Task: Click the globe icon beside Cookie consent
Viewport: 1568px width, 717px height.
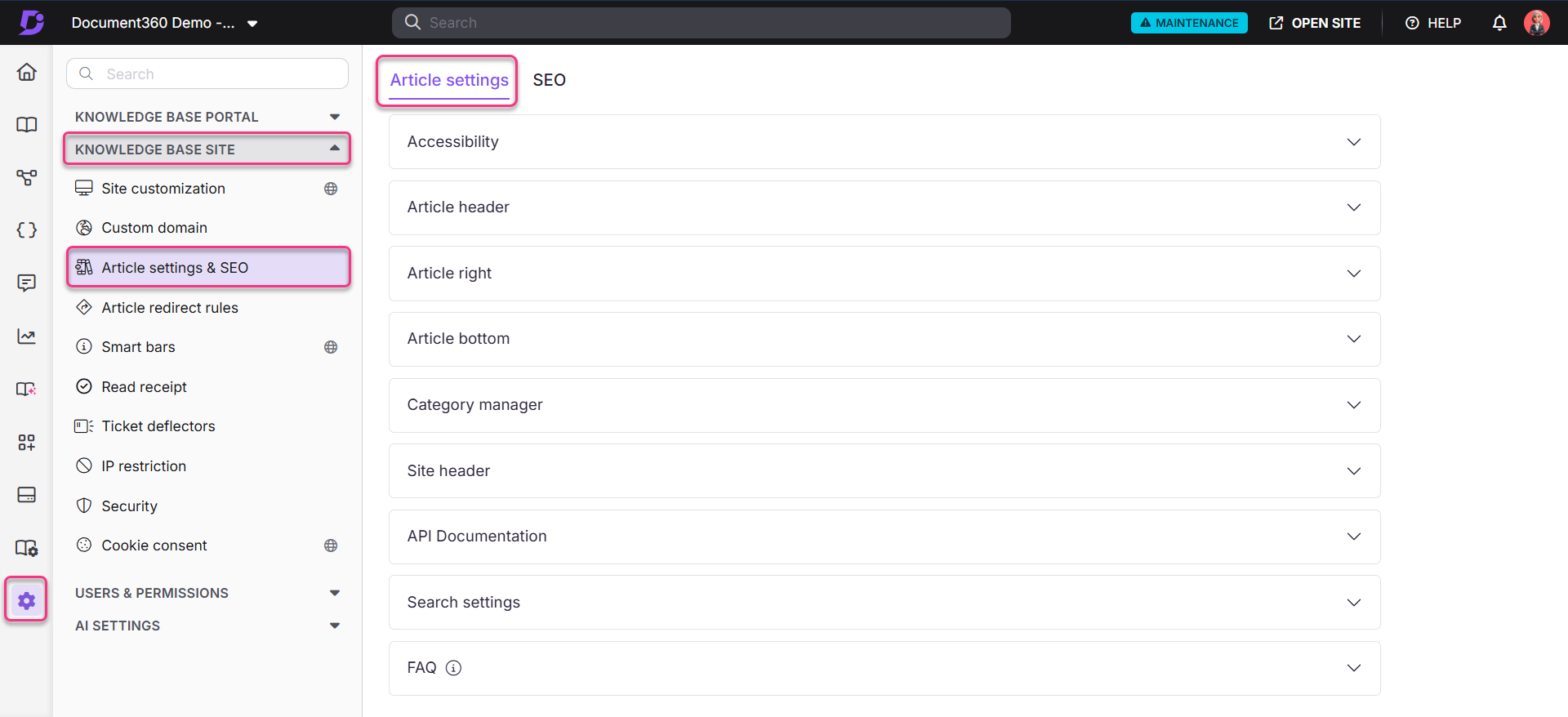Action: click(x=331, y=546)
